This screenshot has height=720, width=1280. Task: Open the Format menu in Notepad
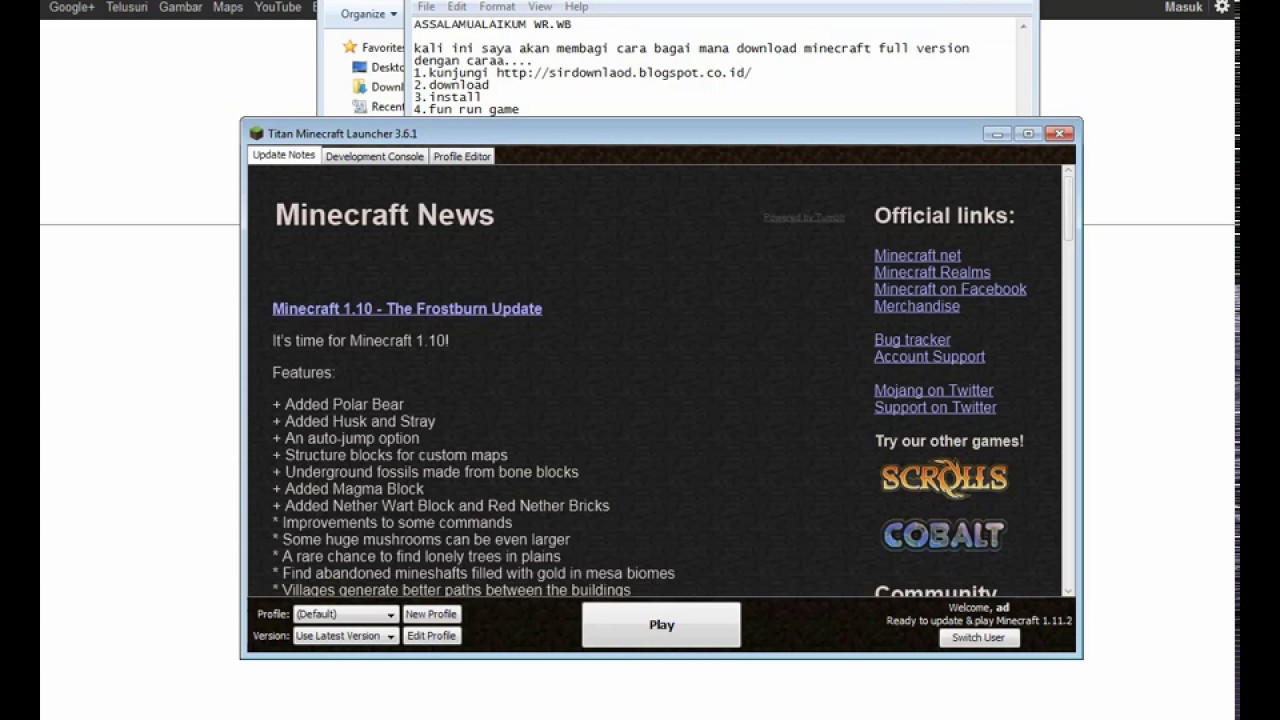[497, 7]
